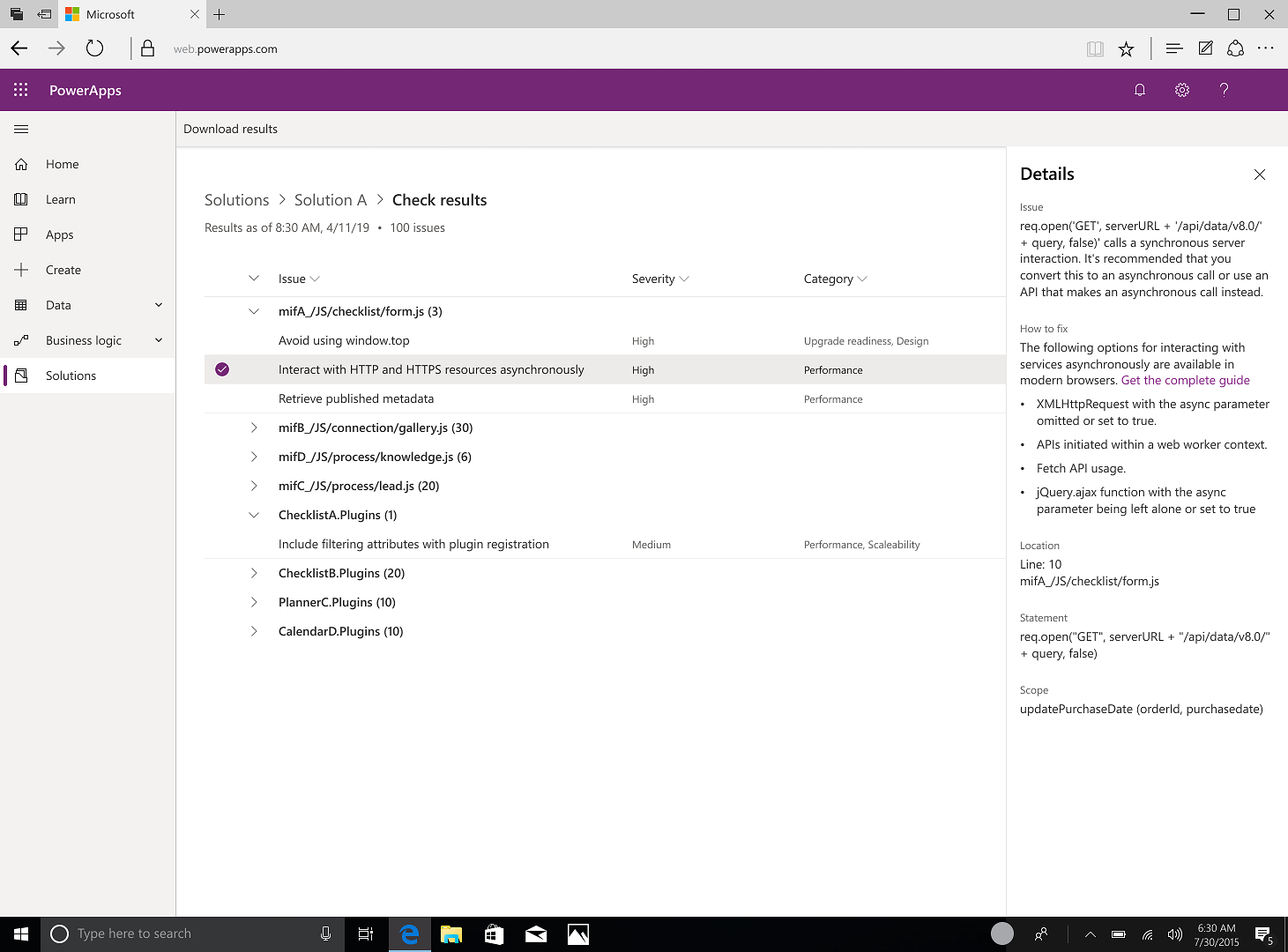Navigate to Solutions via breadcrumb

pyautogui.click(x=236, y=199)
